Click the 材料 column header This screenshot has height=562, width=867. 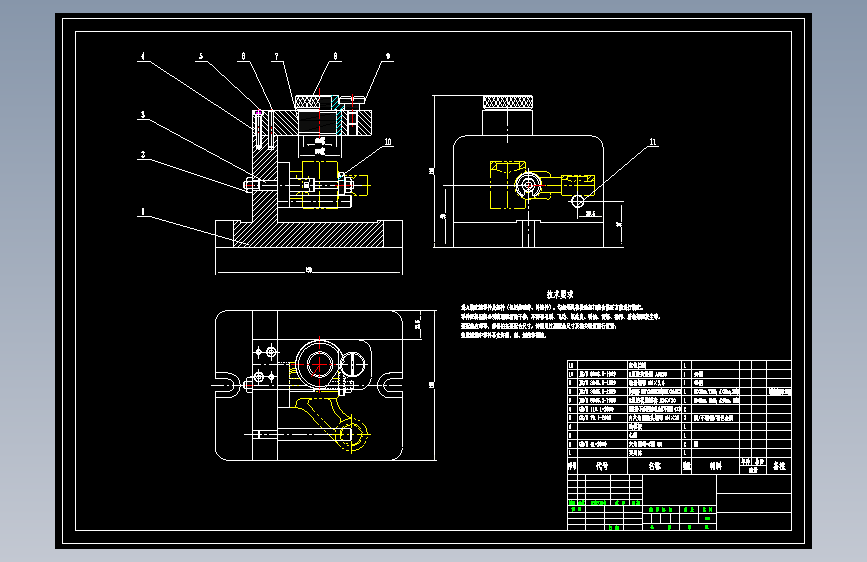tap(715, 466)
